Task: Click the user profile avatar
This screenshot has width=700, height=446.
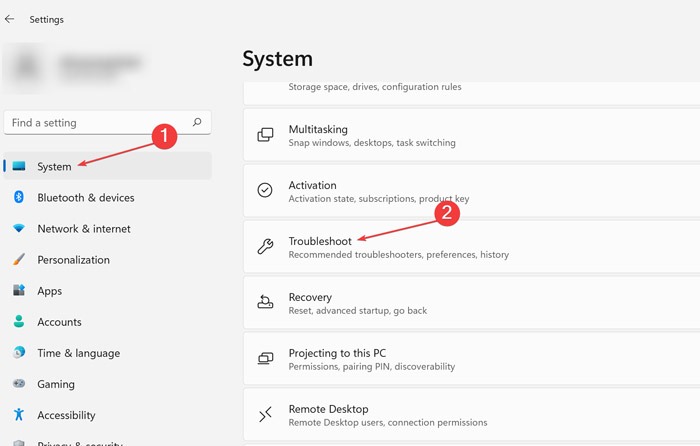Action: click(x=26, y=67)
